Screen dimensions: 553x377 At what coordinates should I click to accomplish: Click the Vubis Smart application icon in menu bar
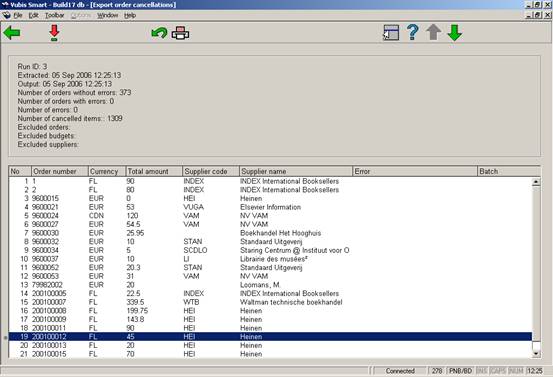click(6, 15)
